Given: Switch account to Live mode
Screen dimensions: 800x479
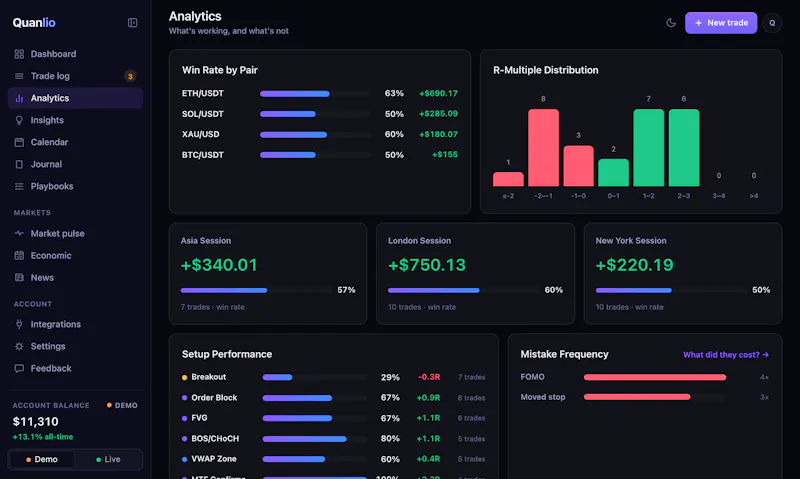Looking at the screenshot, I should (108, 459).
